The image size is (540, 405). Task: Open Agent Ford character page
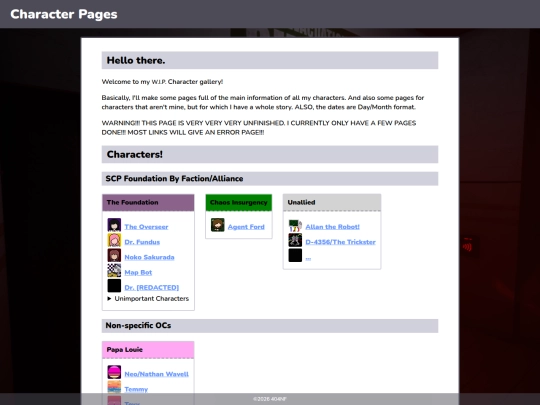[x=246, y=227]
